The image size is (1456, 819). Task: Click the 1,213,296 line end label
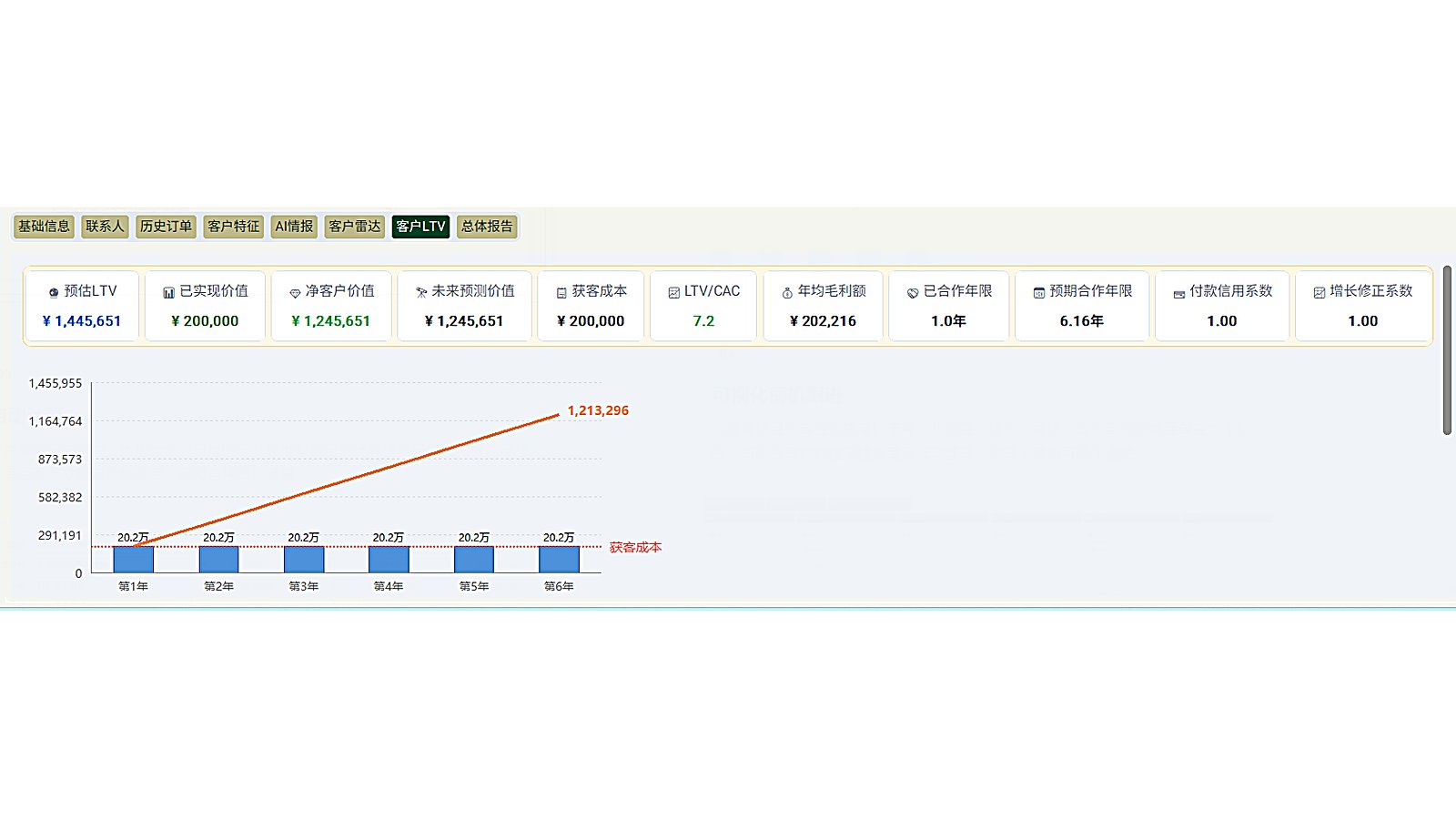coord(598,410)
